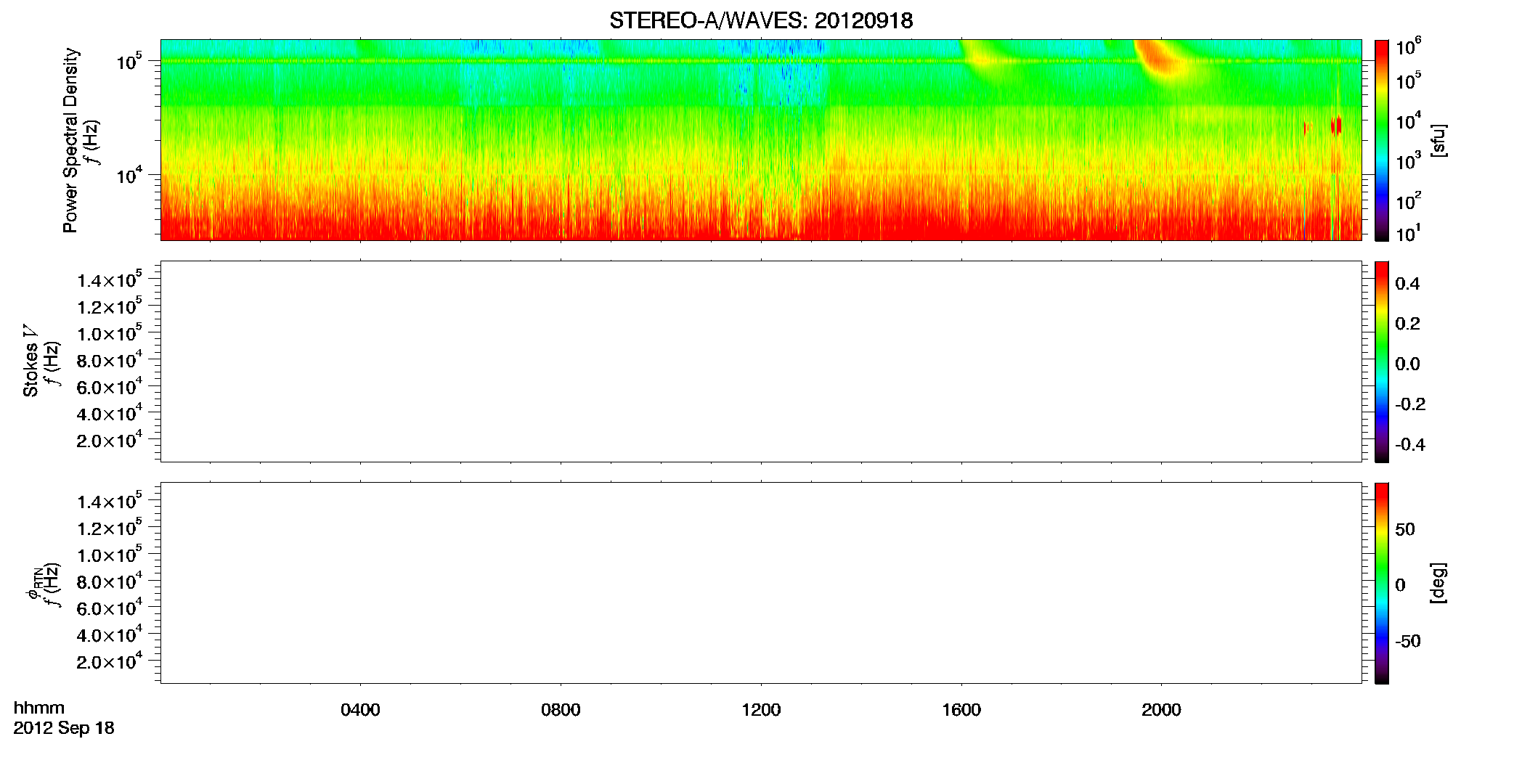The height and width of the screenshot is (784, 1522).
Task: Click the Power Spectral Density axis label
Action: [70, 140]
